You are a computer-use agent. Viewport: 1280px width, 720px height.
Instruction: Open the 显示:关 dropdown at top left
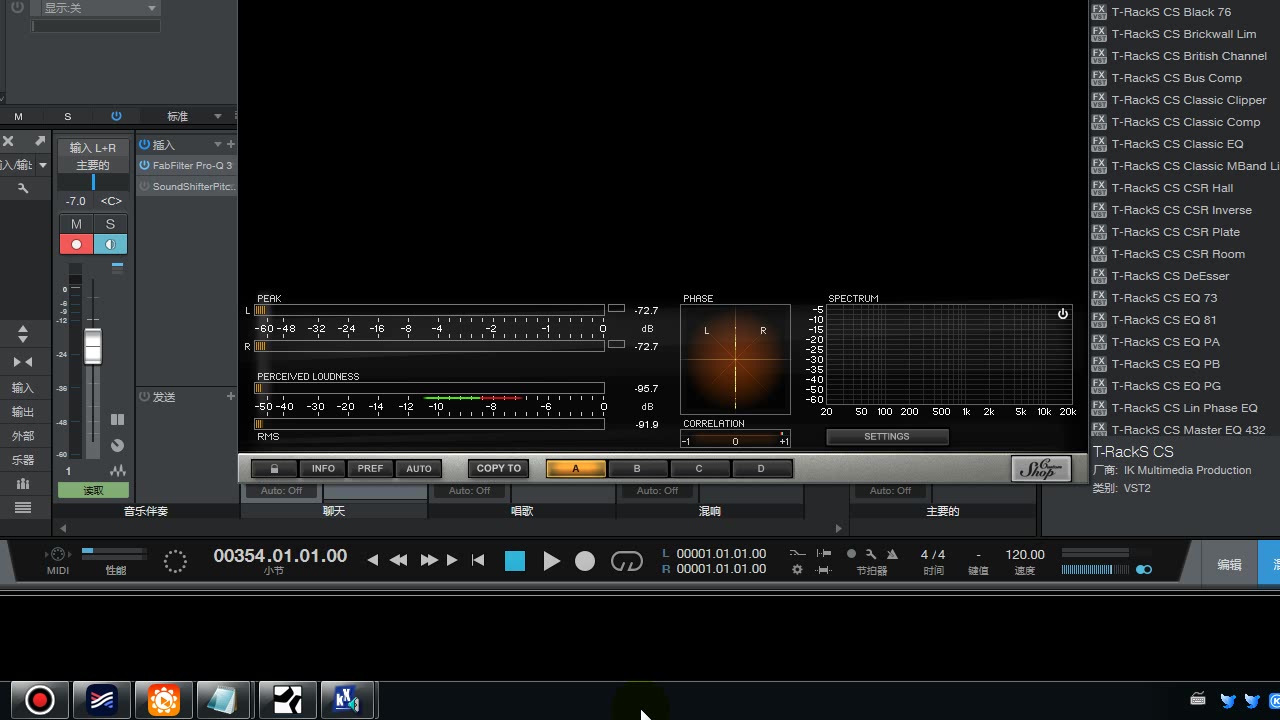point(97,8)
